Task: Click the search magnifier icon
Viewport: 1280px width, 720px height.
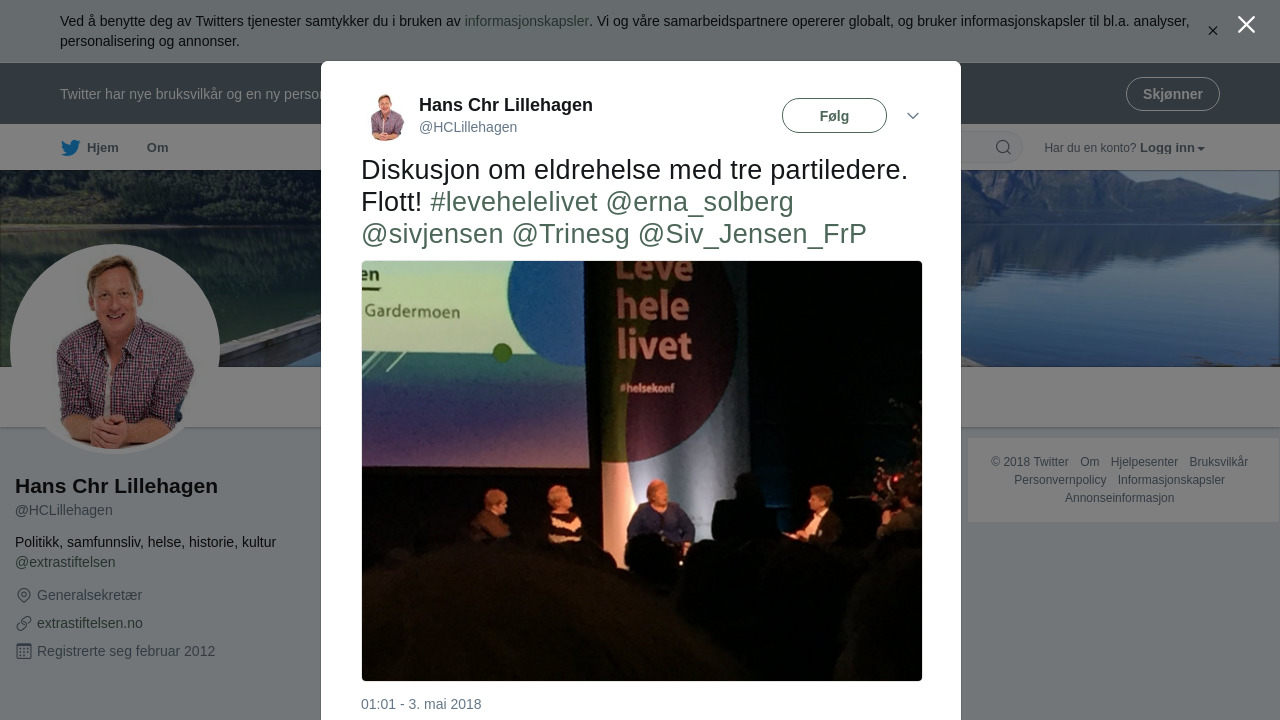Action: click(1003, 148)
